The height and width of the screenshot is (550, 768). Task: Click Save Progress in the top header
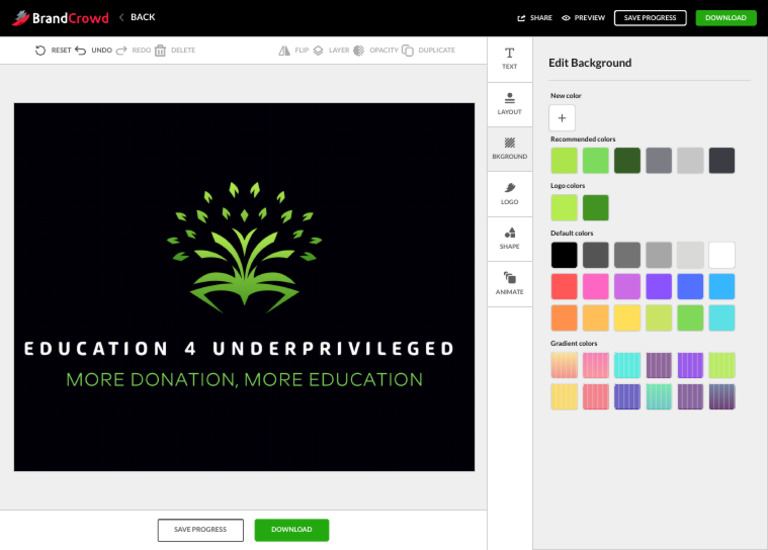coord(650,18)
